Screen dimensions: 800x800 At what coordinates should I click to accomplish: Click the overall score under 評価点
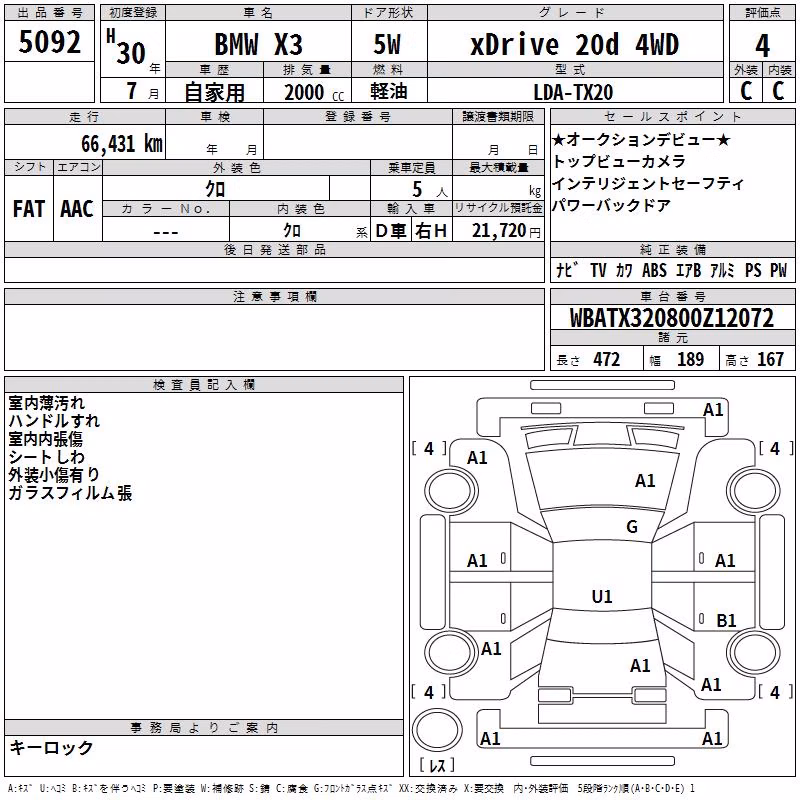pos(762,46)
